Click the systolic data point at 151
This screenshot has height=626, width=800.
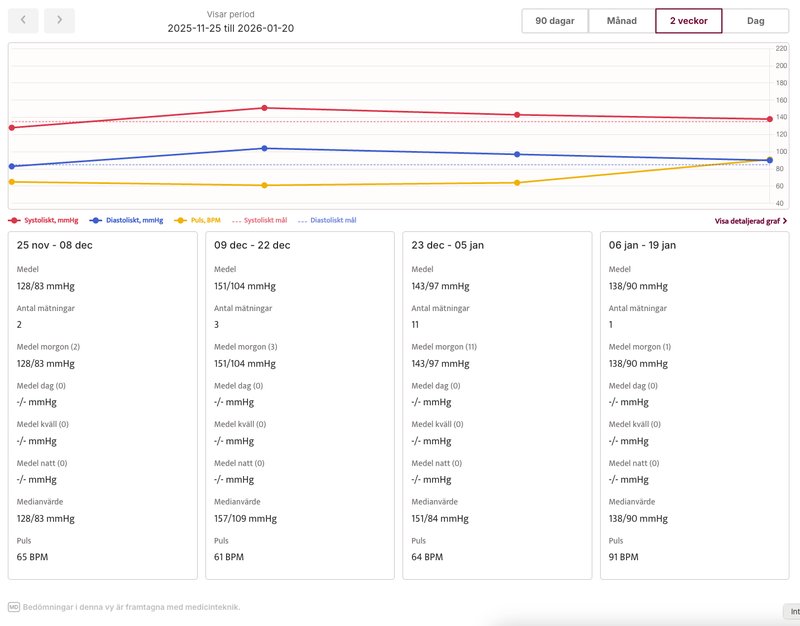pos(264,108)
